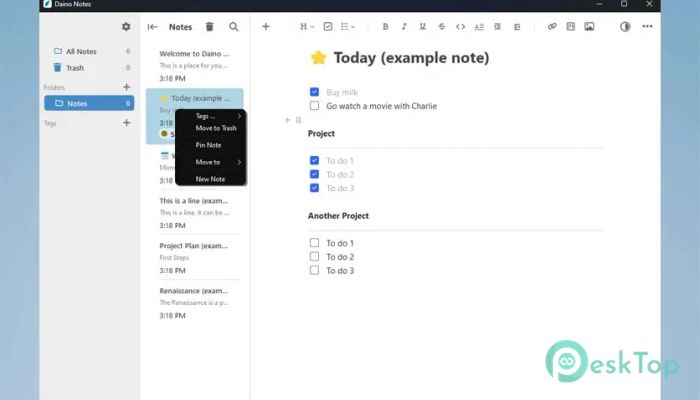Check To do 1 under Another Project
The height and width of the screenshot is (400, 700).
(314, 243)
